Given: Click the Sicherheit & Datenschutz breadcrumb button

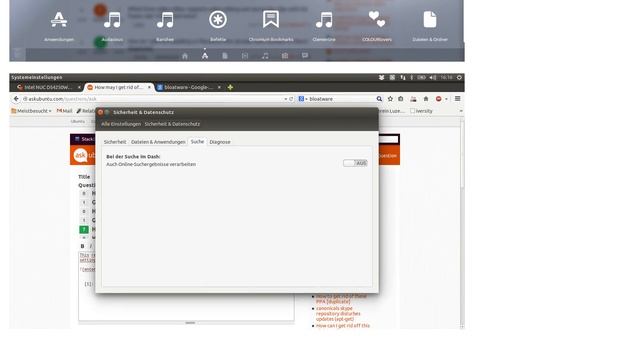Looking at the screenshot, I should [172, 124].
